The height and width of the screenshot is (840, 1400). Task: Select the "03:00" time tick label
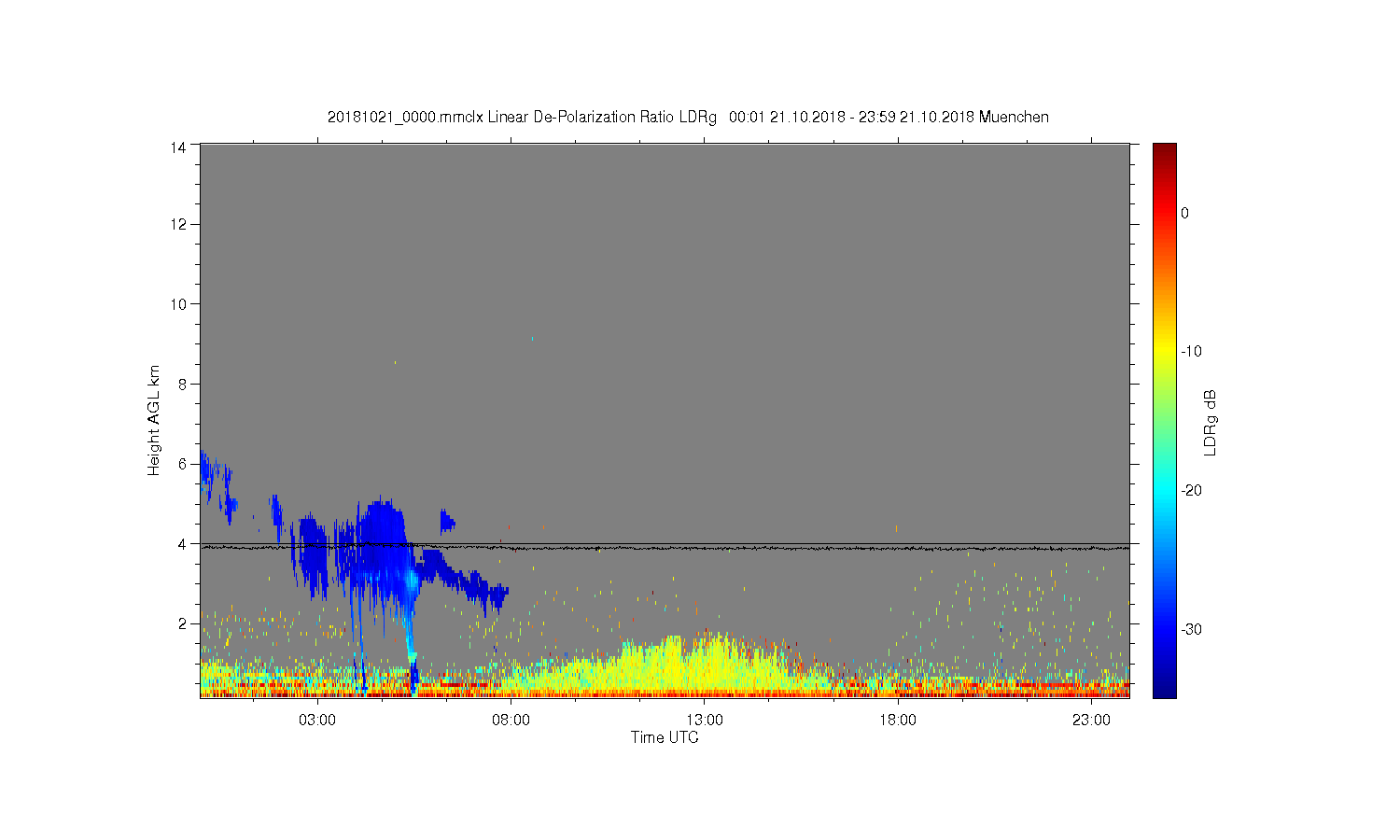(x=317, y=721)
